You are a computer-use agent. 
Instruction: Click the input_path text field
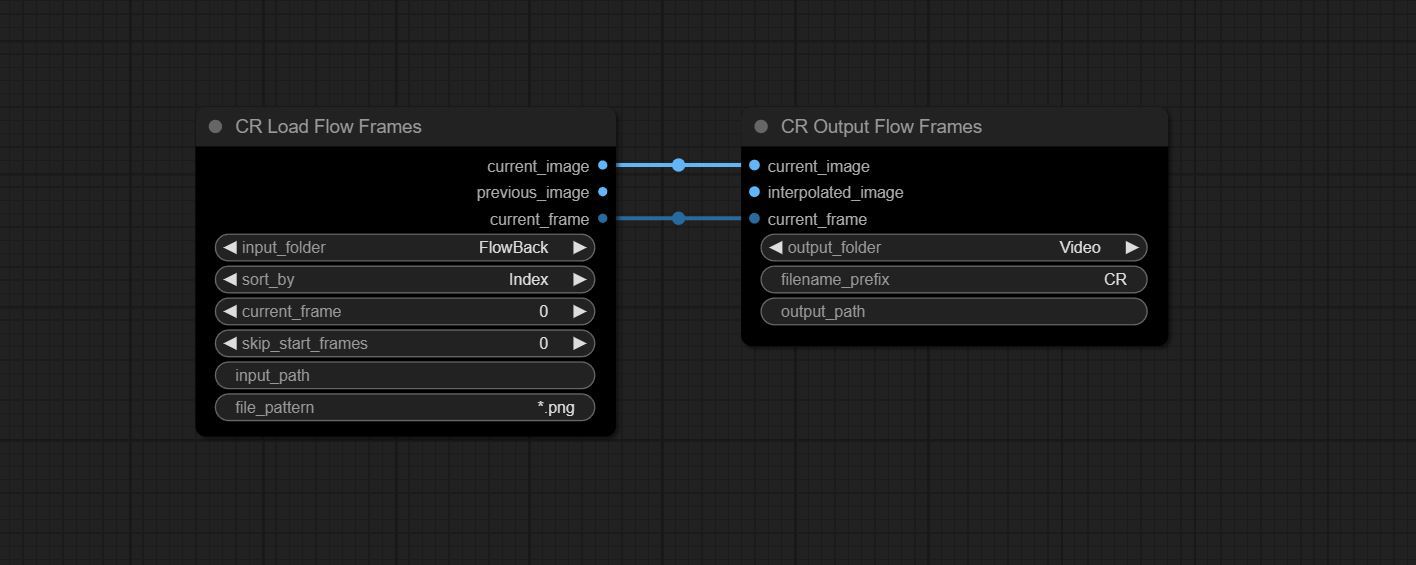[x=405, y=375]
